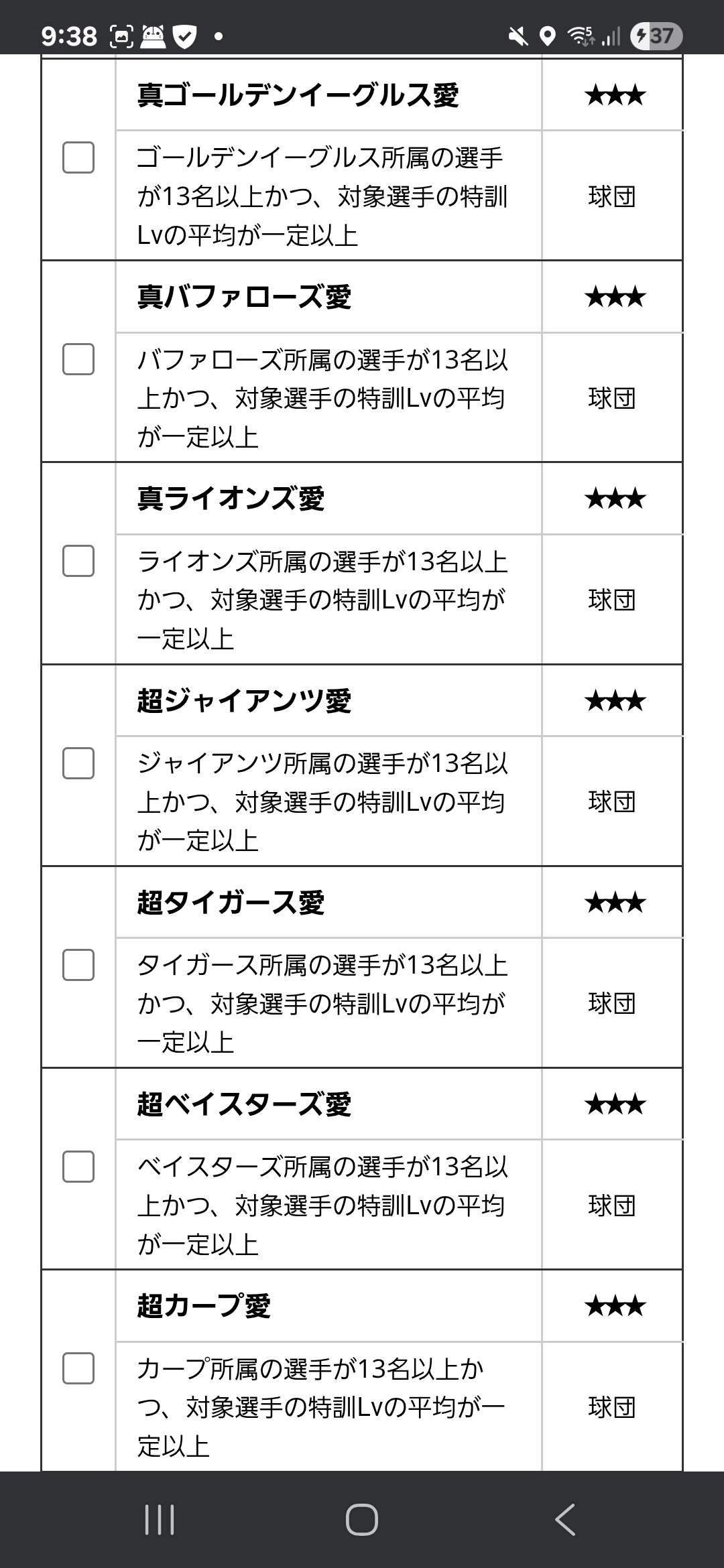The width and height of the screenshot is (724, 1568).
Task: Tap the shield security icon in status bar
Action: [x=184, y=36]
